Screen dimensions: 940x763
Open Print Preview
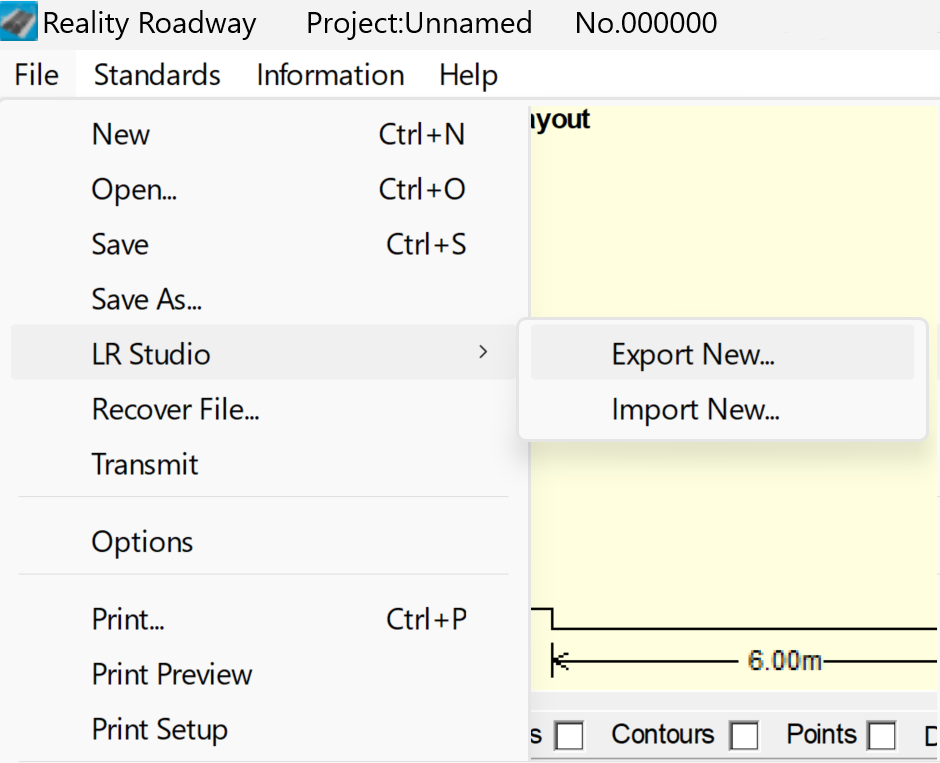[172, 674]
